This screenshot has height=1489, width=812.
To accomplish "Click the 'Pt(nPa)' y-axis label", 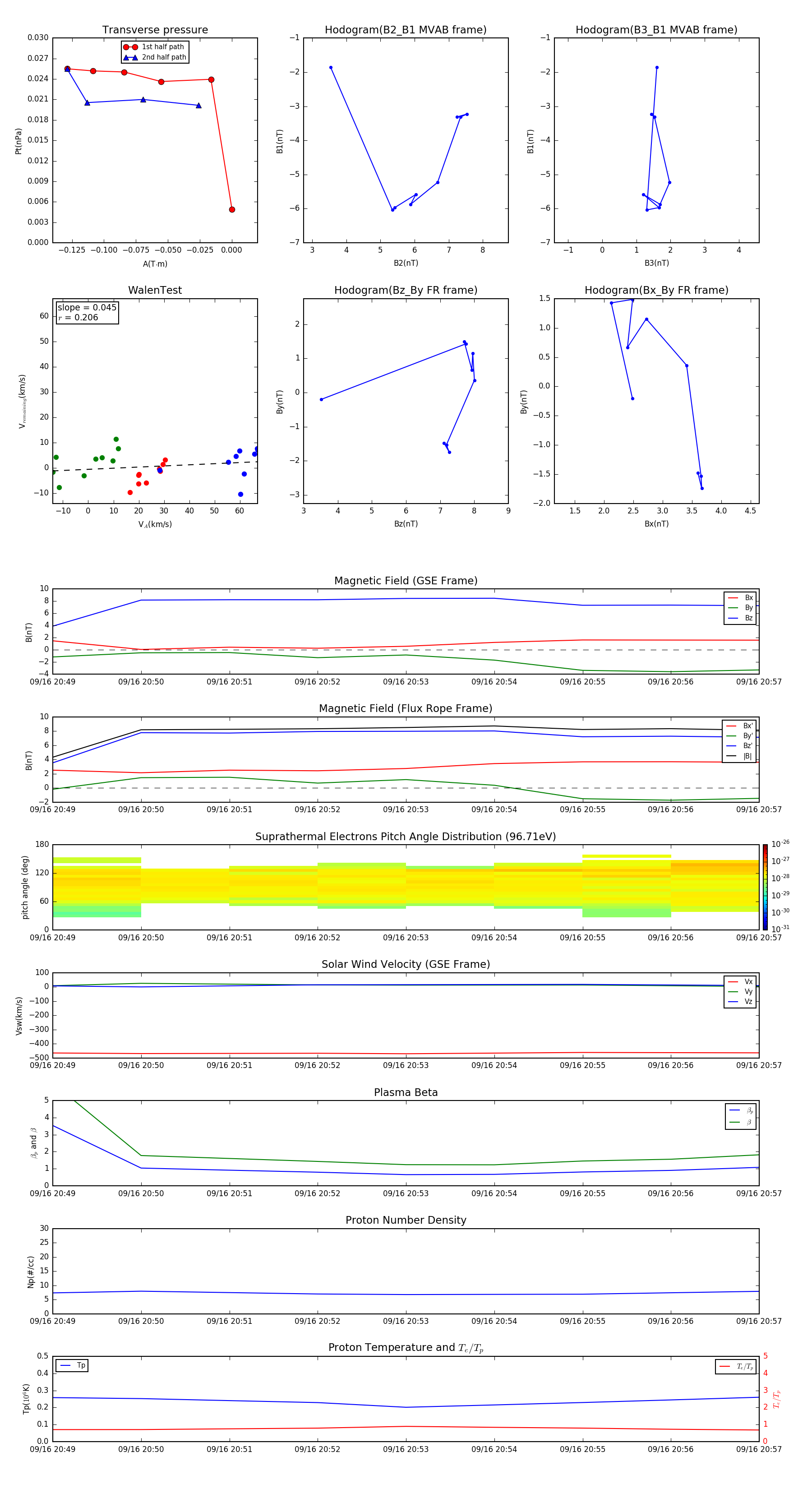I will [x=18, y=141].
